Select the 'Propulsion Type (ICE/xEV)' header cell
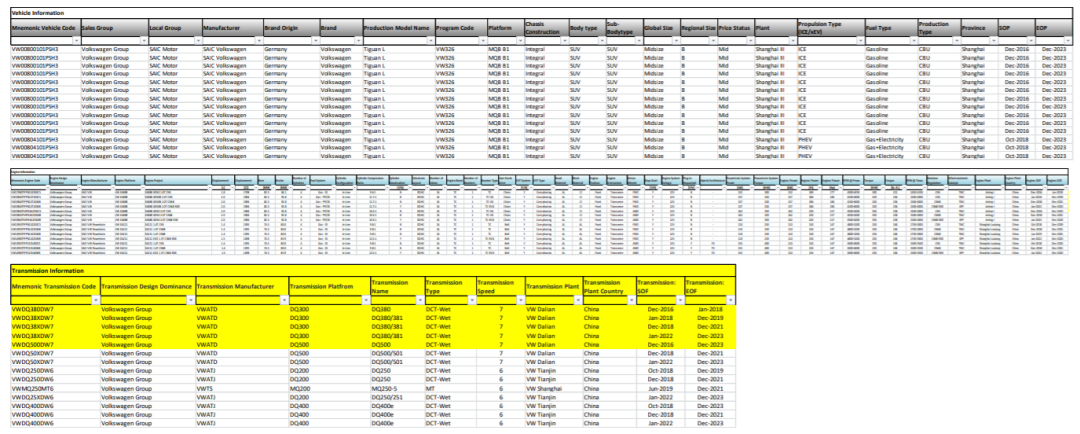The width and height of the screenshot is (1080, 434). pos(831,28)
